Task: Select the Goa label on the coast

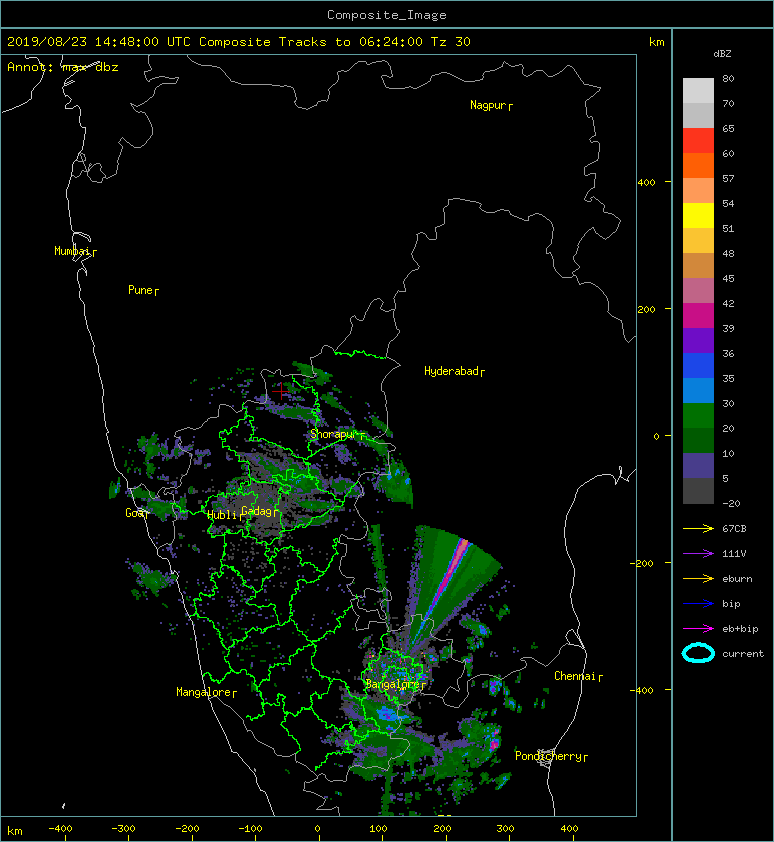Action: (136, 513)
